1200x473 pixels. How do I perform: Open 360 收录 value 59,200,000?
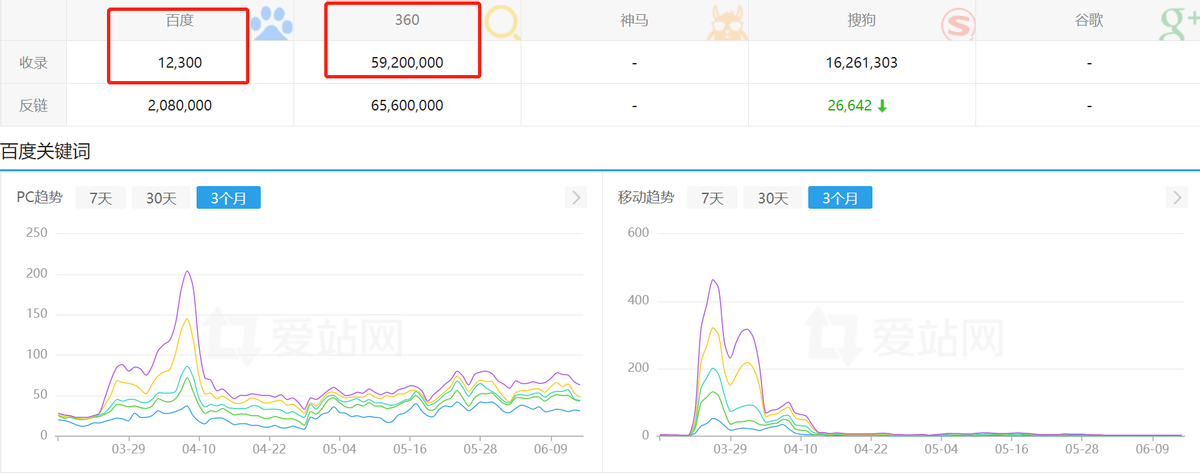(x=408, y=63)
